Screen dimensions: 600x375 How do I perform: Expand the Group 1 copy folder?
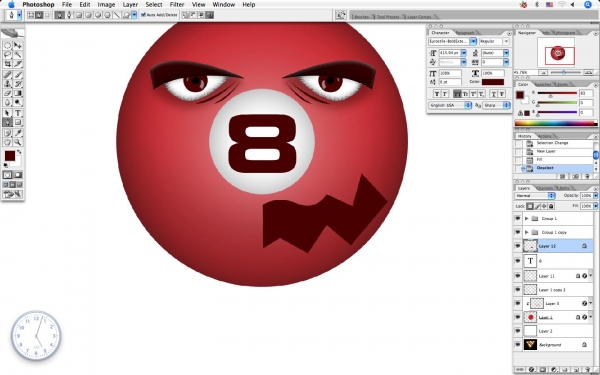pos(527,232)
